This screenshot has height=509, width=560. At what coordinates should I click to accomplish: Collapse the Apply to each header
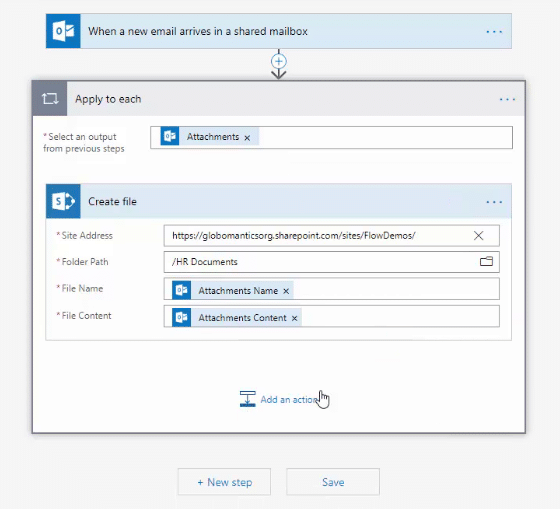[x=279, y=99]
